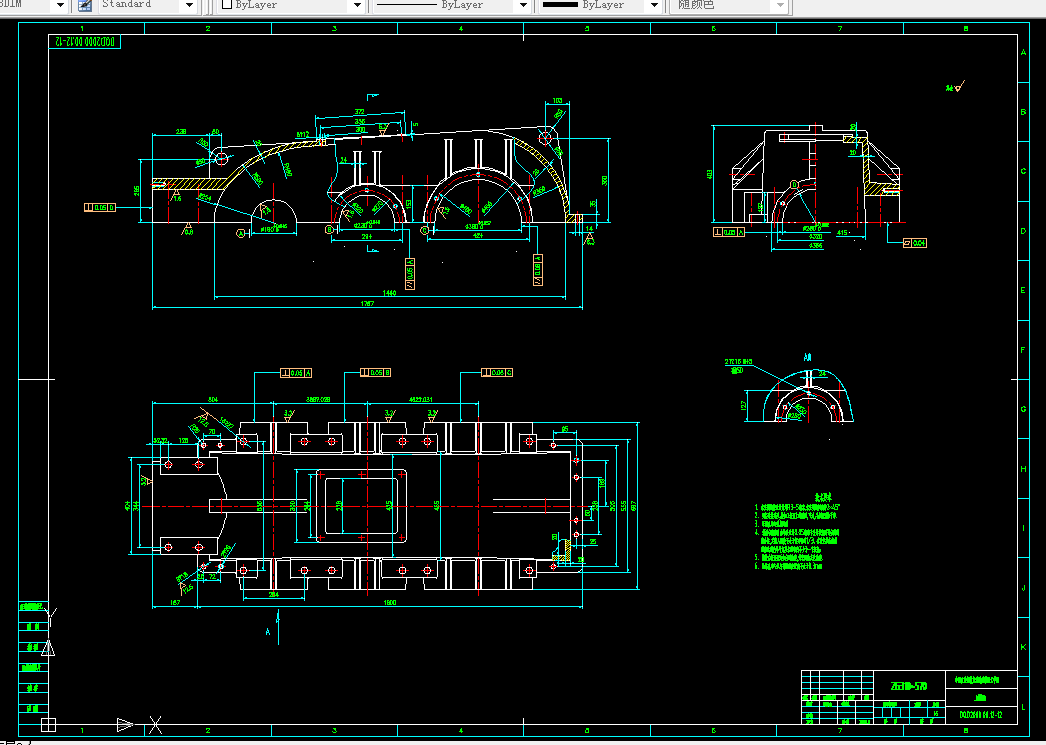Screen dimensions: 1046x745
Task: Select the 284 dimension text
Action: 274,594
